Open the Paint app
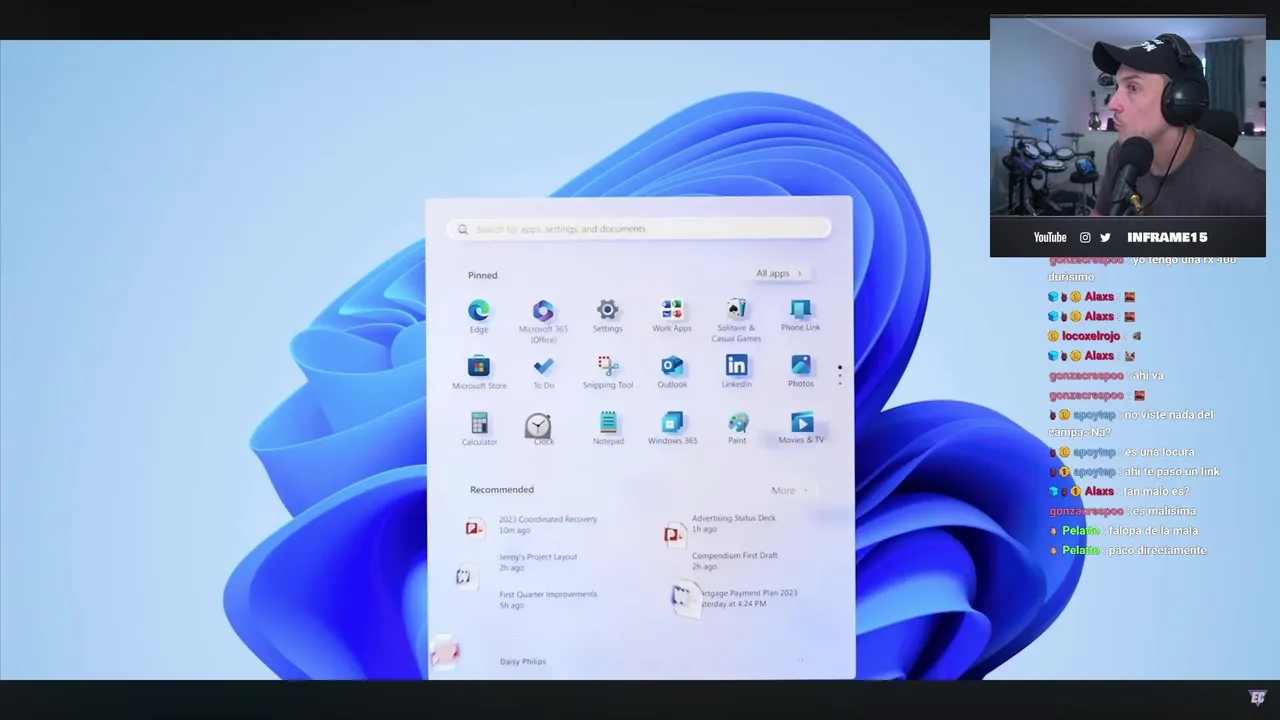This screenshot has width=1280, height=720. (x=737, y=429)
